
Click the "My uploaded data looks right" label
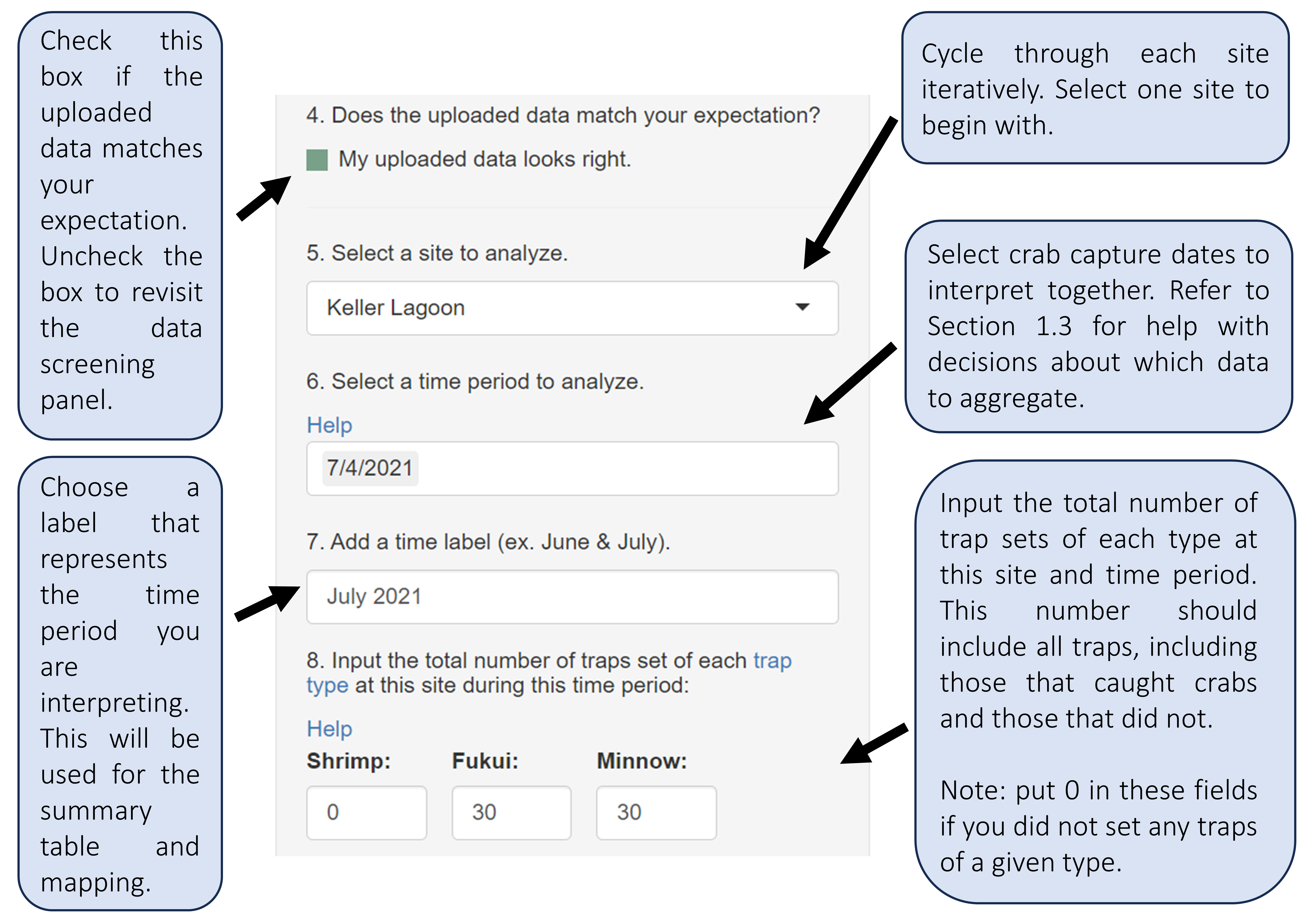click(x=485, y=159)
